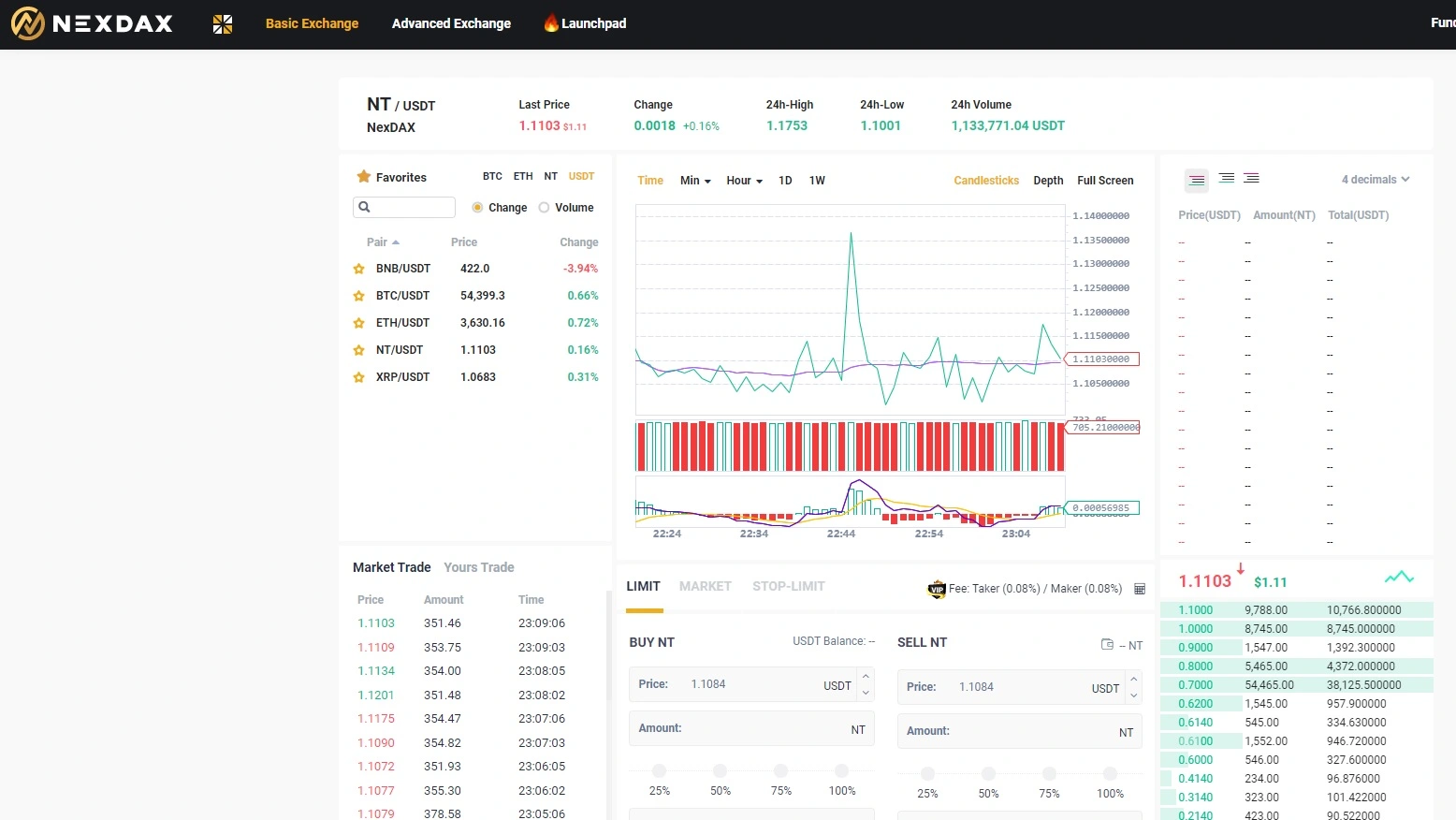Unfavorite BNB/USDT using its star icon

pos(358,269)
